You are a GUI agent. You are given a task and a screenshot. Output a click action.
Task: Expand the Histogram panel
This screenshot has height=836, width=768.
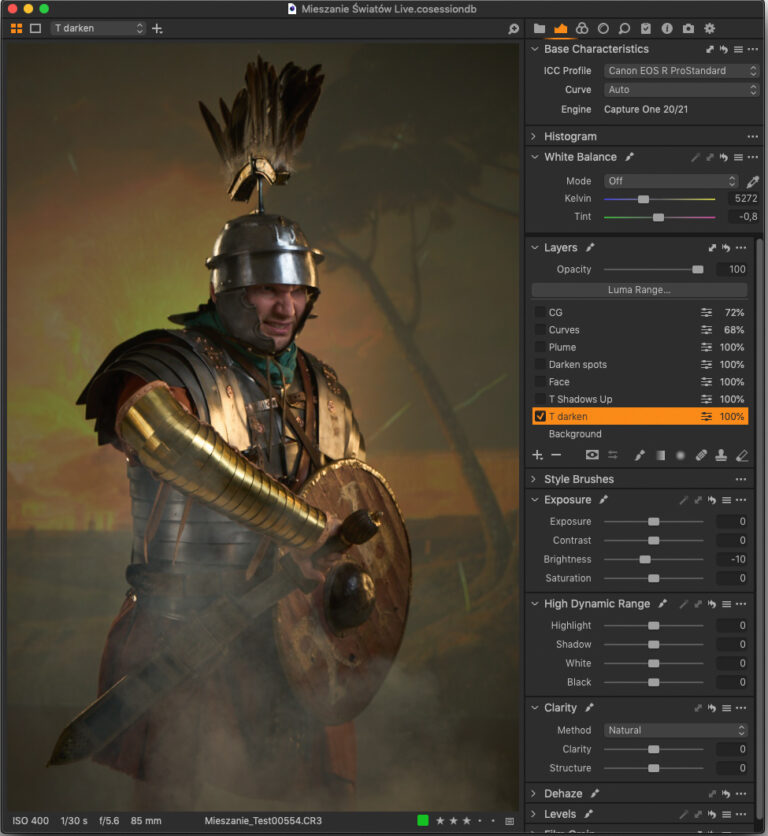533,136
